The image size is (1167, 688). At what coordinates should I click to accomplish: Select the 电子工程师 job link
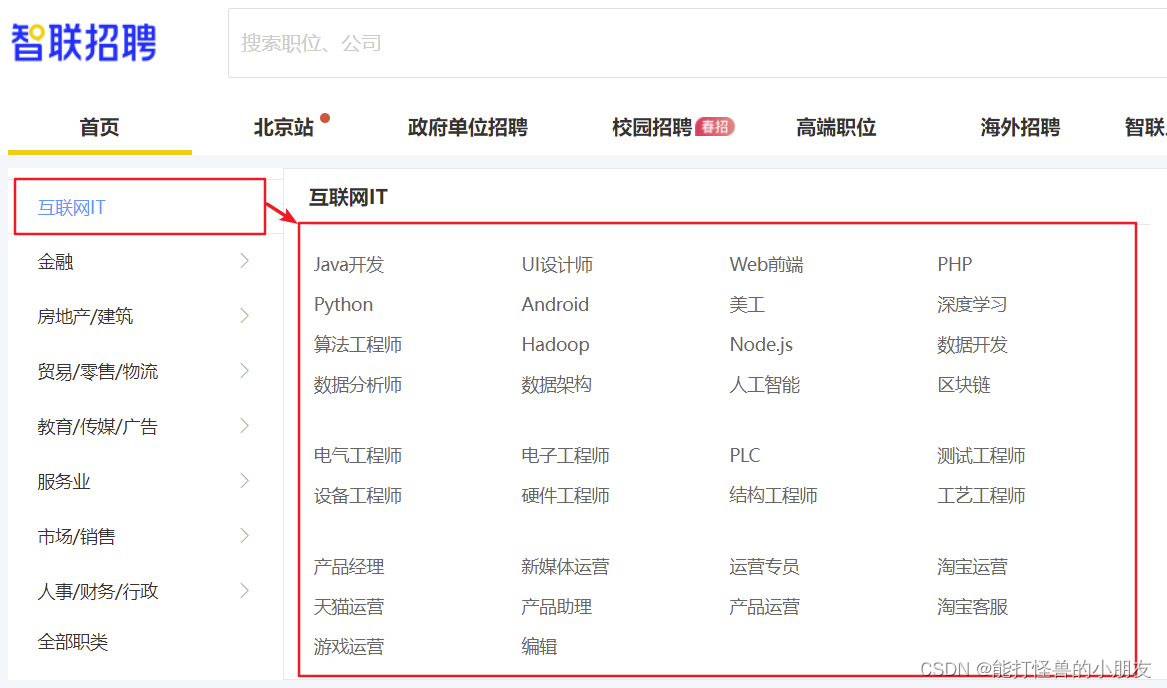[565, 456]
